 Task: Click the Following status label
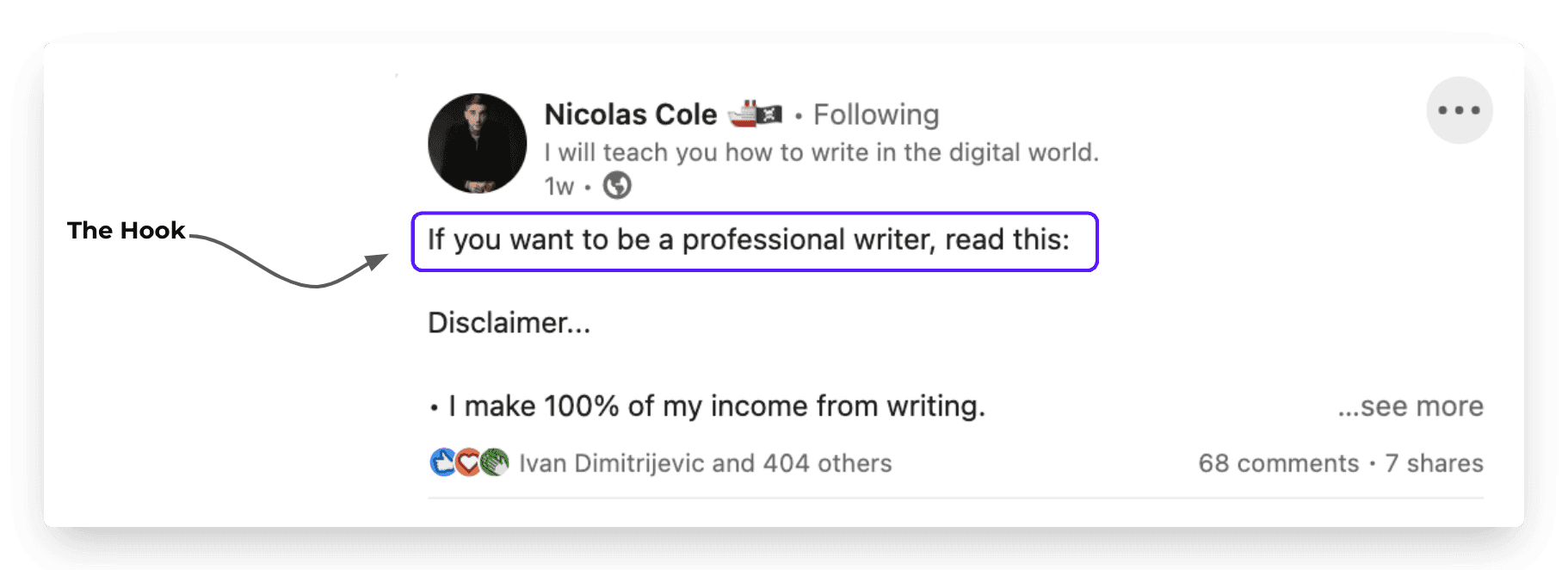tap(876, 115)
